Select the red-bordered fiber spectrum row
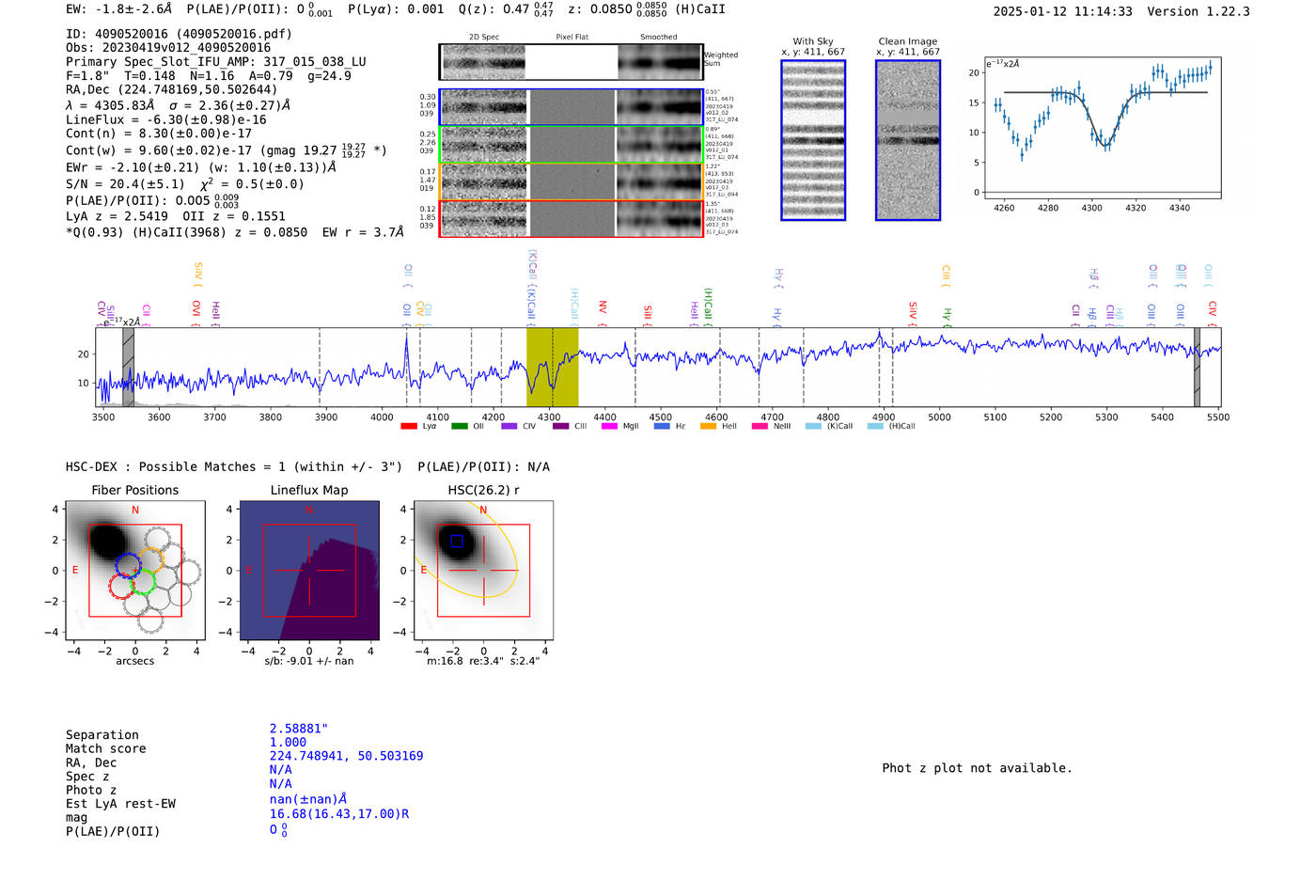The image size is (1316, 896). tap(571, 219)
